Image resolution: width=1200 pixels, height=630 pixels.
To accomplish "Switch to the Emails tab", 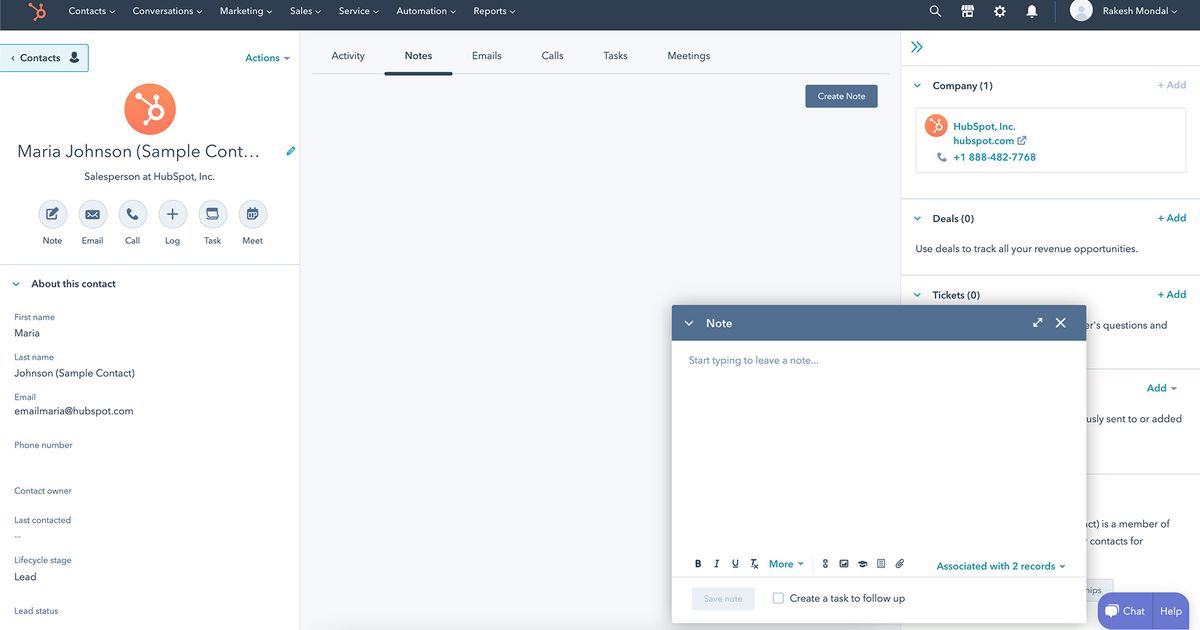I will point(487,56).
